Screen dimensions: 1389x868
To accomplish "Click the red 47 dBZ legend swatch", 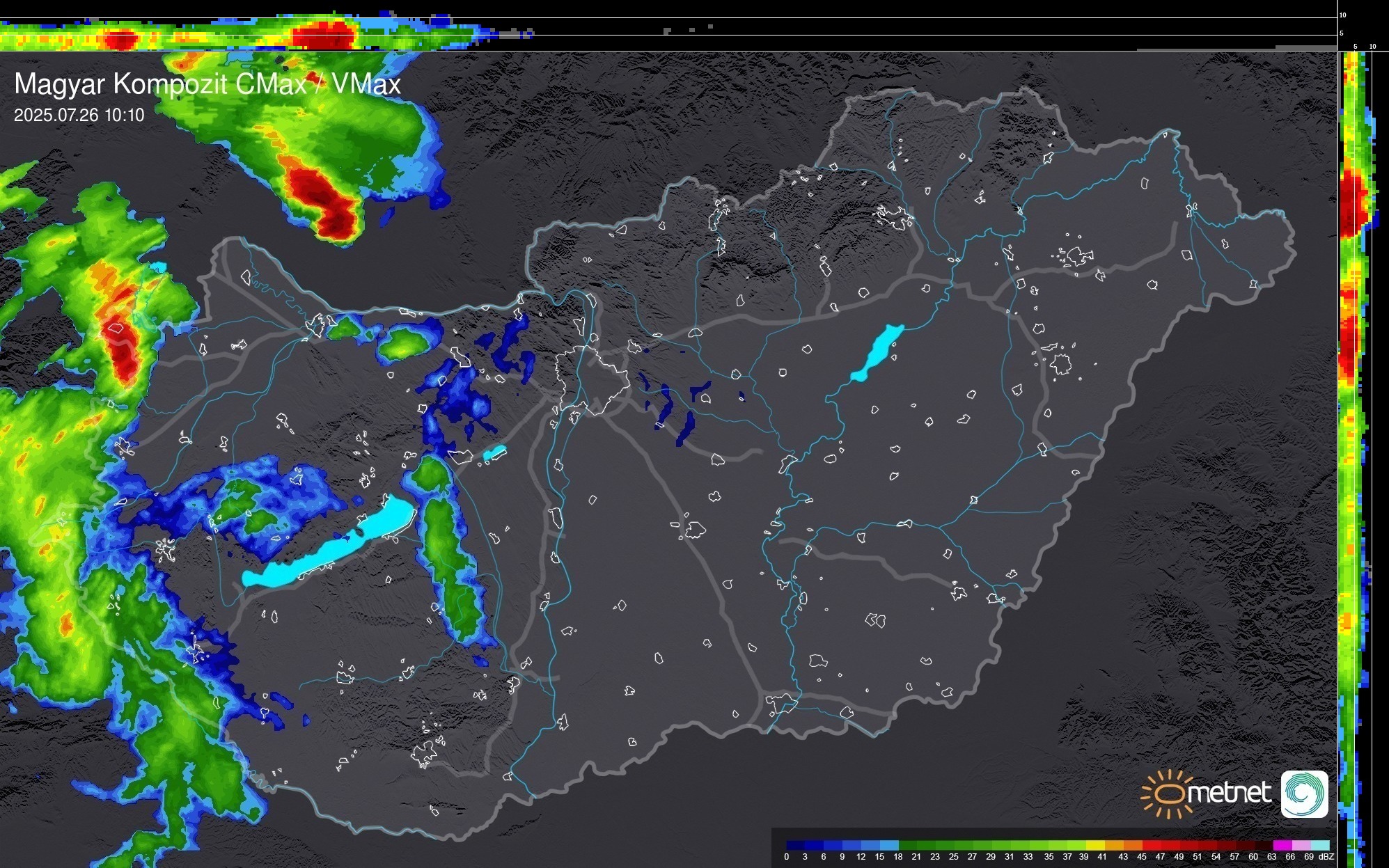I will pos(1170,845).
